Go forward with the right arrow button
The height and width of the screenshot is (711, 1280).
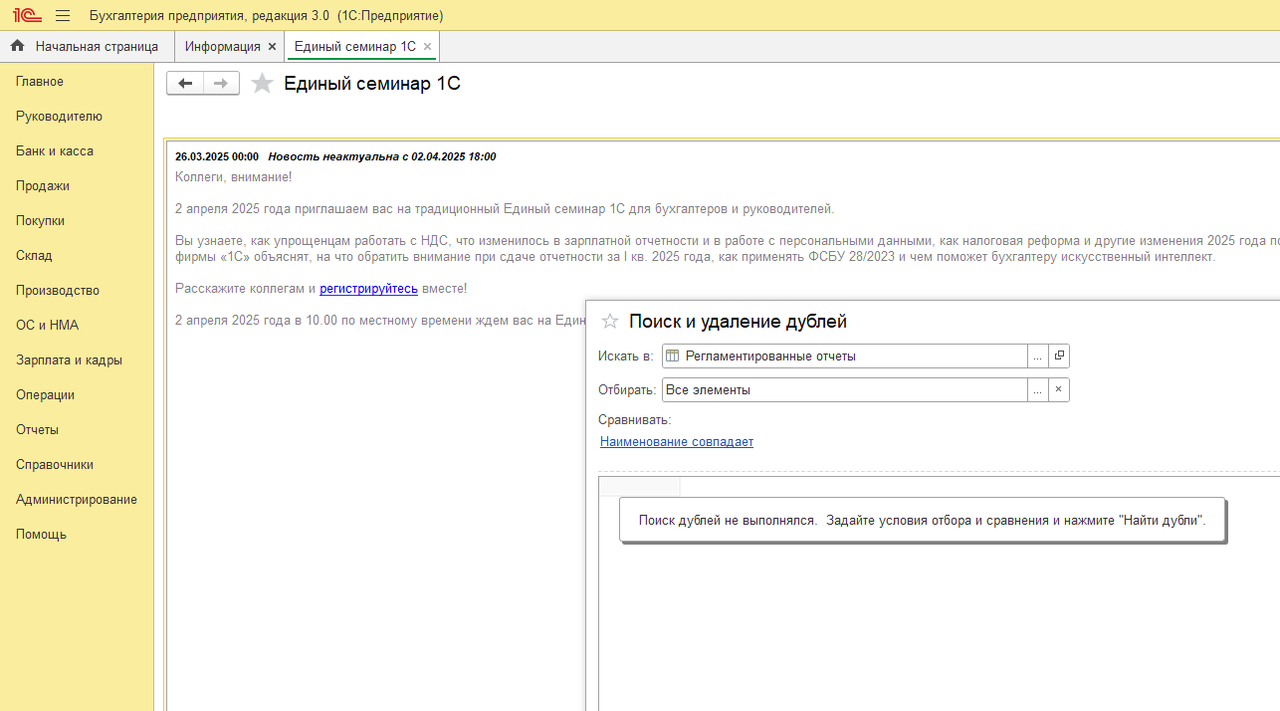click(x=221, y=83)
